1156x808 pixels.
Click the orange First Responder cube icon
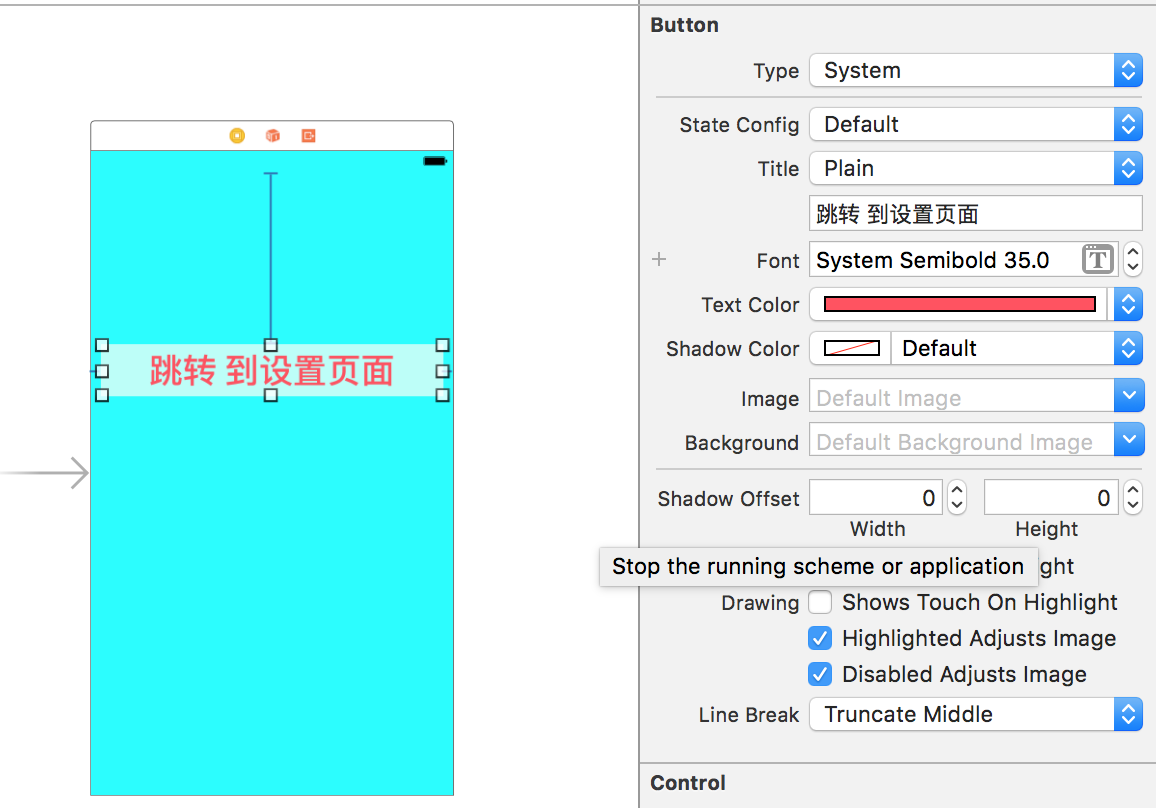(x=273, y=136)
